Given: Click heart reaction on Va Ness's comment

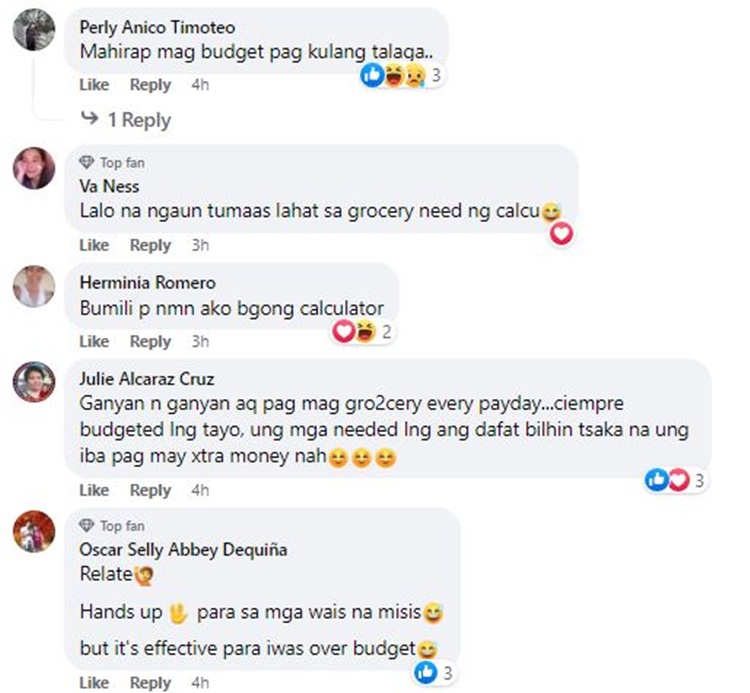Looking at the screenshot, I should [561, 234].
